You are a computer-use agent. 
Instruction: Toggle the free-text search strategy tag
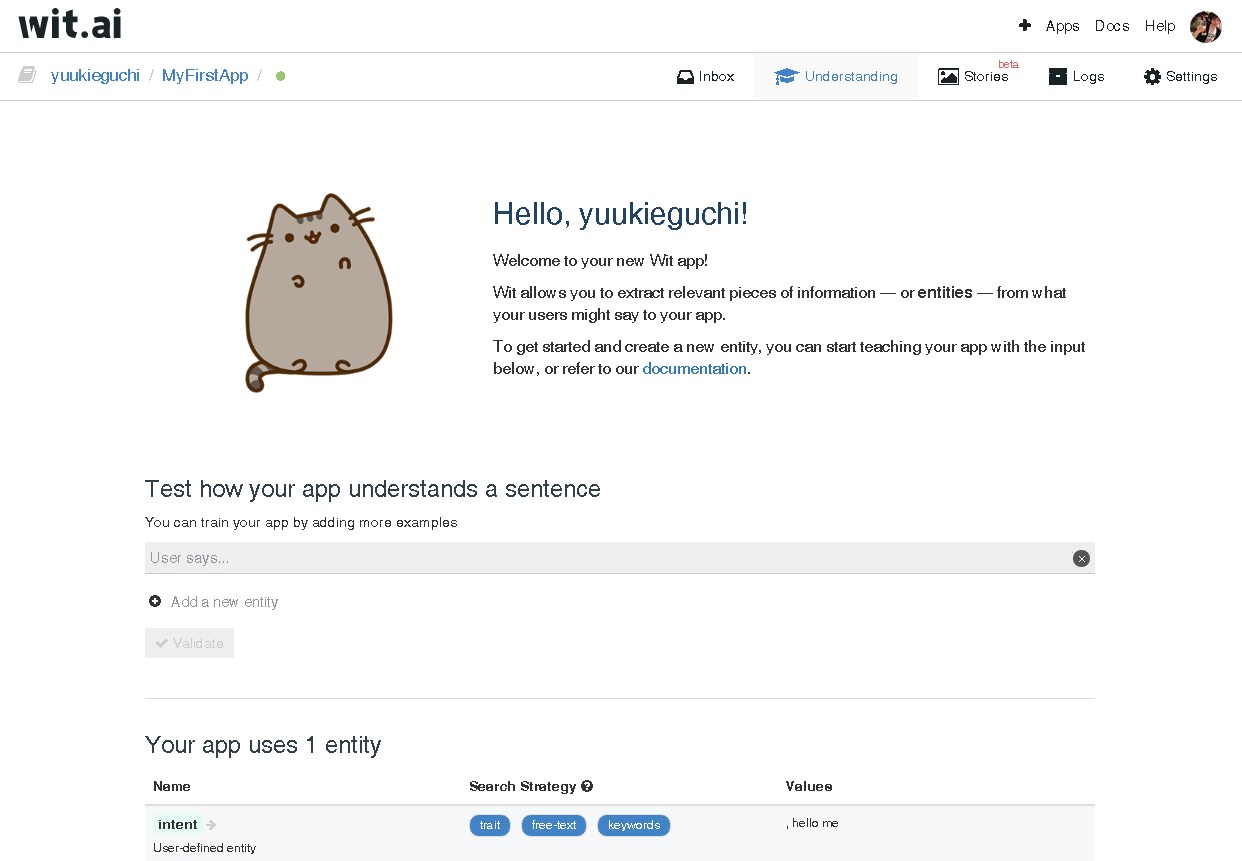(x=554, y=825)
